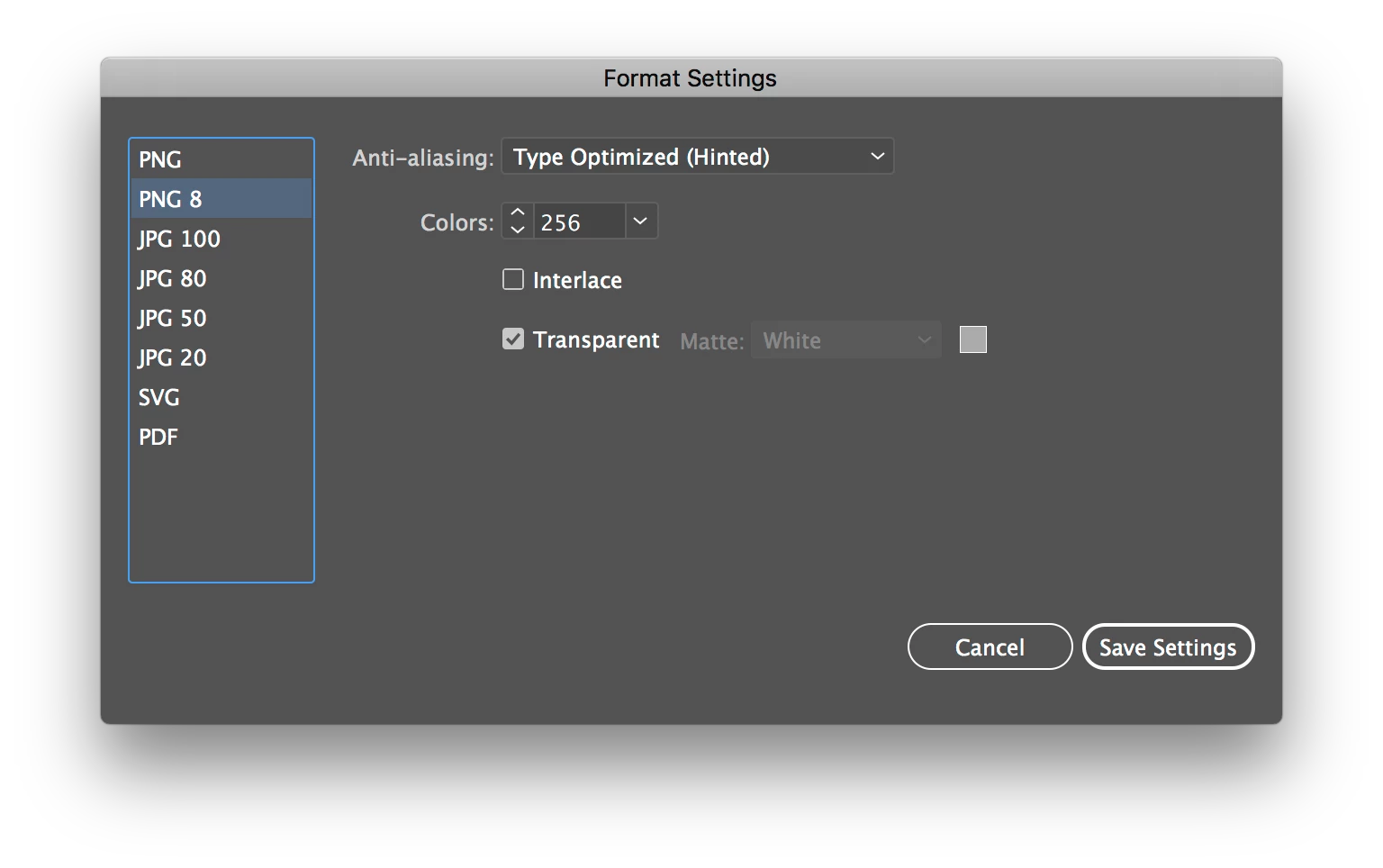Image resolution: width=1383 pixels, height=868 pixels.
Task: Pick JPG 20 from the list
Action: (221, 357)
